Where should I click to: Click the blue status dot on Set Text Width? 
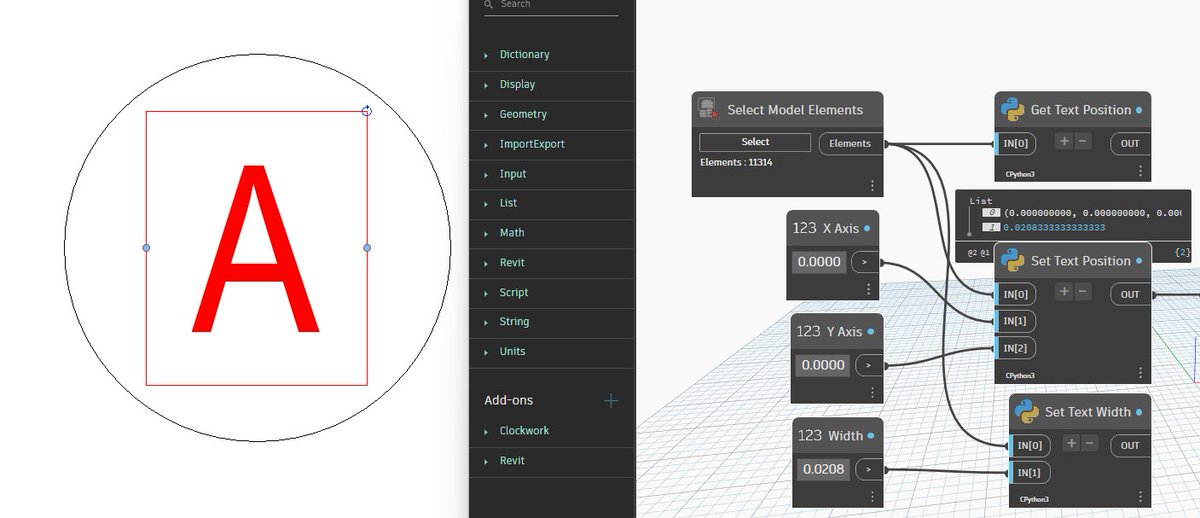pos(1139,411)
